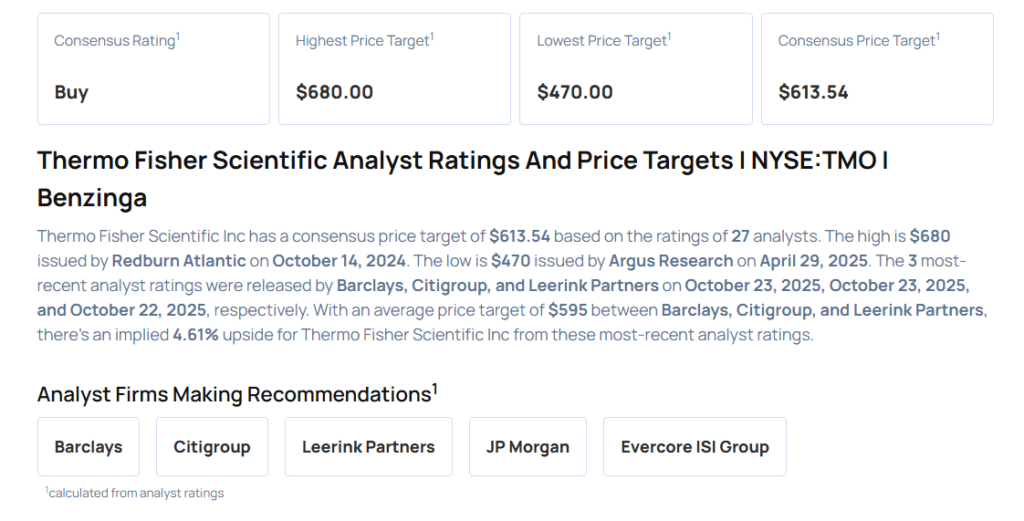Click the $680.00 highest price target value
The width and height of the screenshot is (1024, 521).
pos(334,92)
